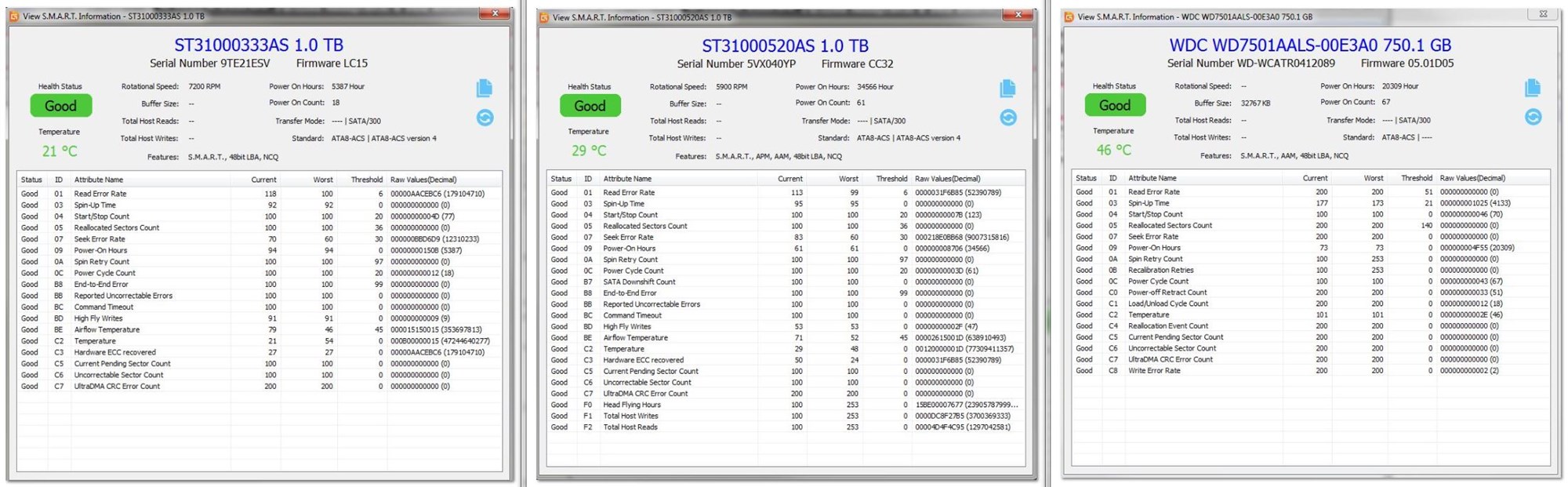
Task: Click the ST31000520AS 1.0 TB heading
Action: pos(785,45)
